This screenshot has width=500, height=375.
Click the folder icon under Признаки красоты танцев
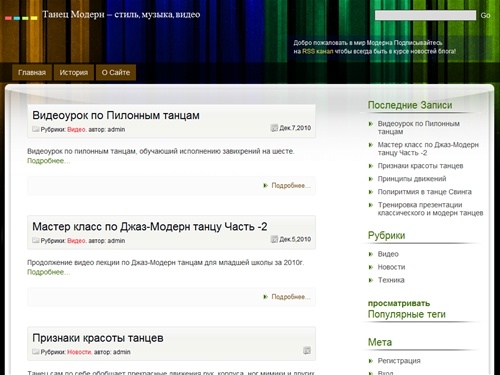tap(36, 352)
